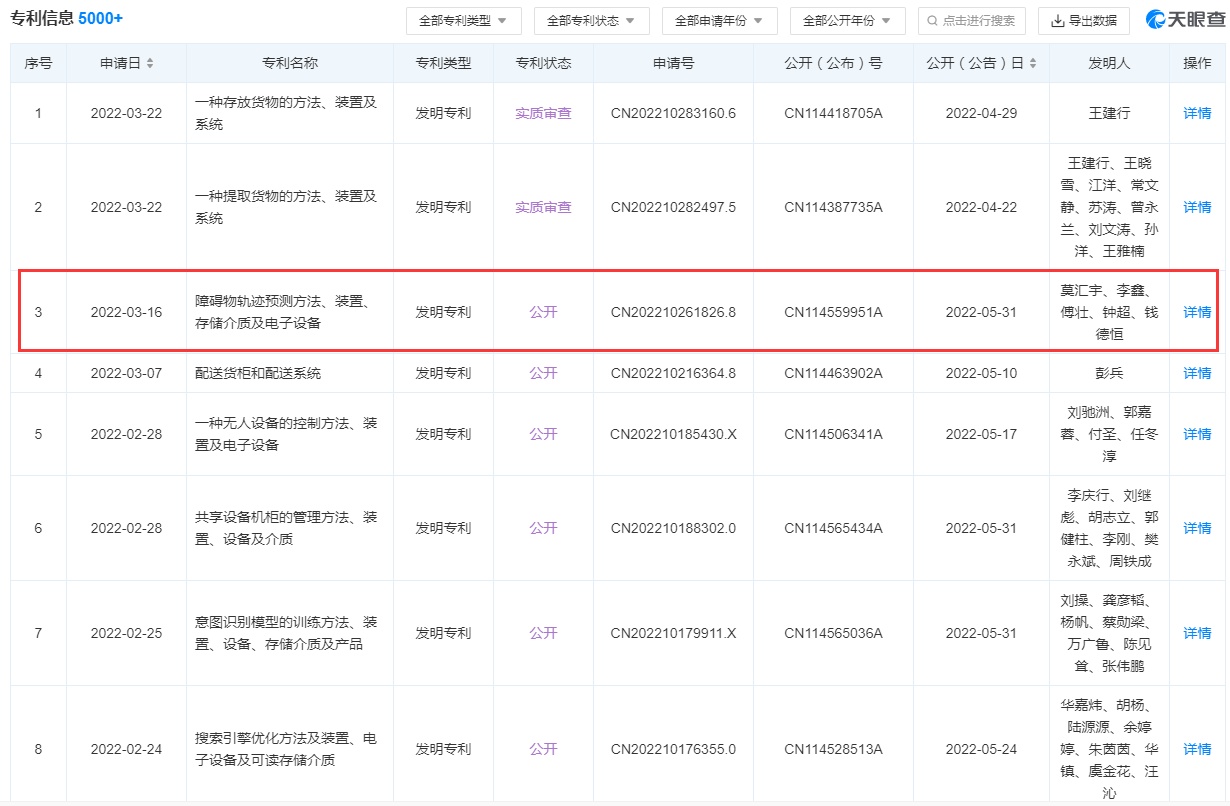Open details for patent row 3
This screenshot has height=806, width=1230.
click(1197, 312)
